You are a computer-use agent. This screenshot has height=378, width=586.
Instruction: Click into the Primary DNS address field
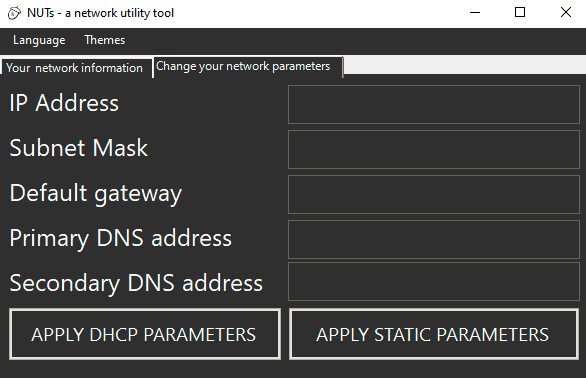point(434,239)
